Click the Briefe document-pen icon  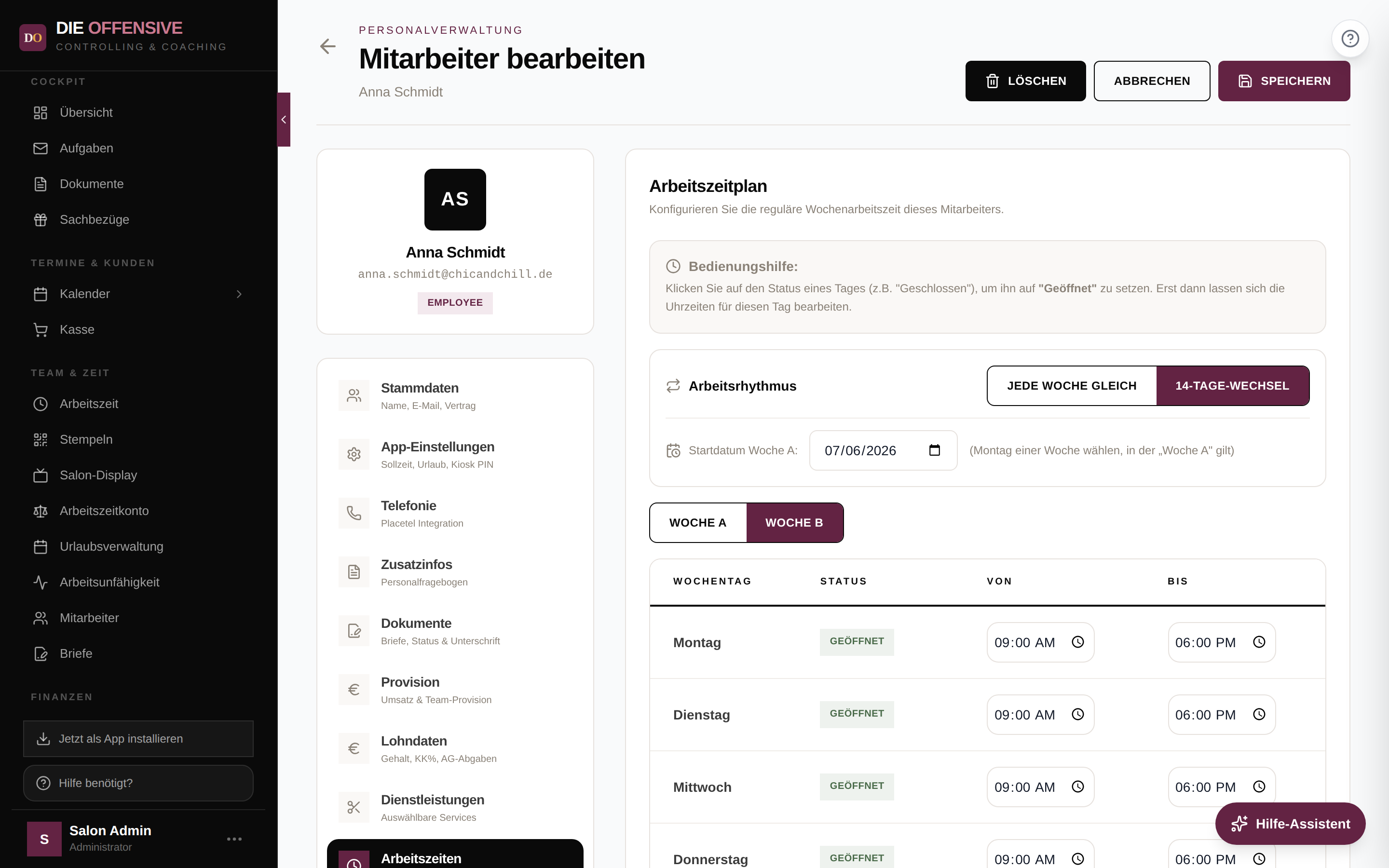[40, 653]
